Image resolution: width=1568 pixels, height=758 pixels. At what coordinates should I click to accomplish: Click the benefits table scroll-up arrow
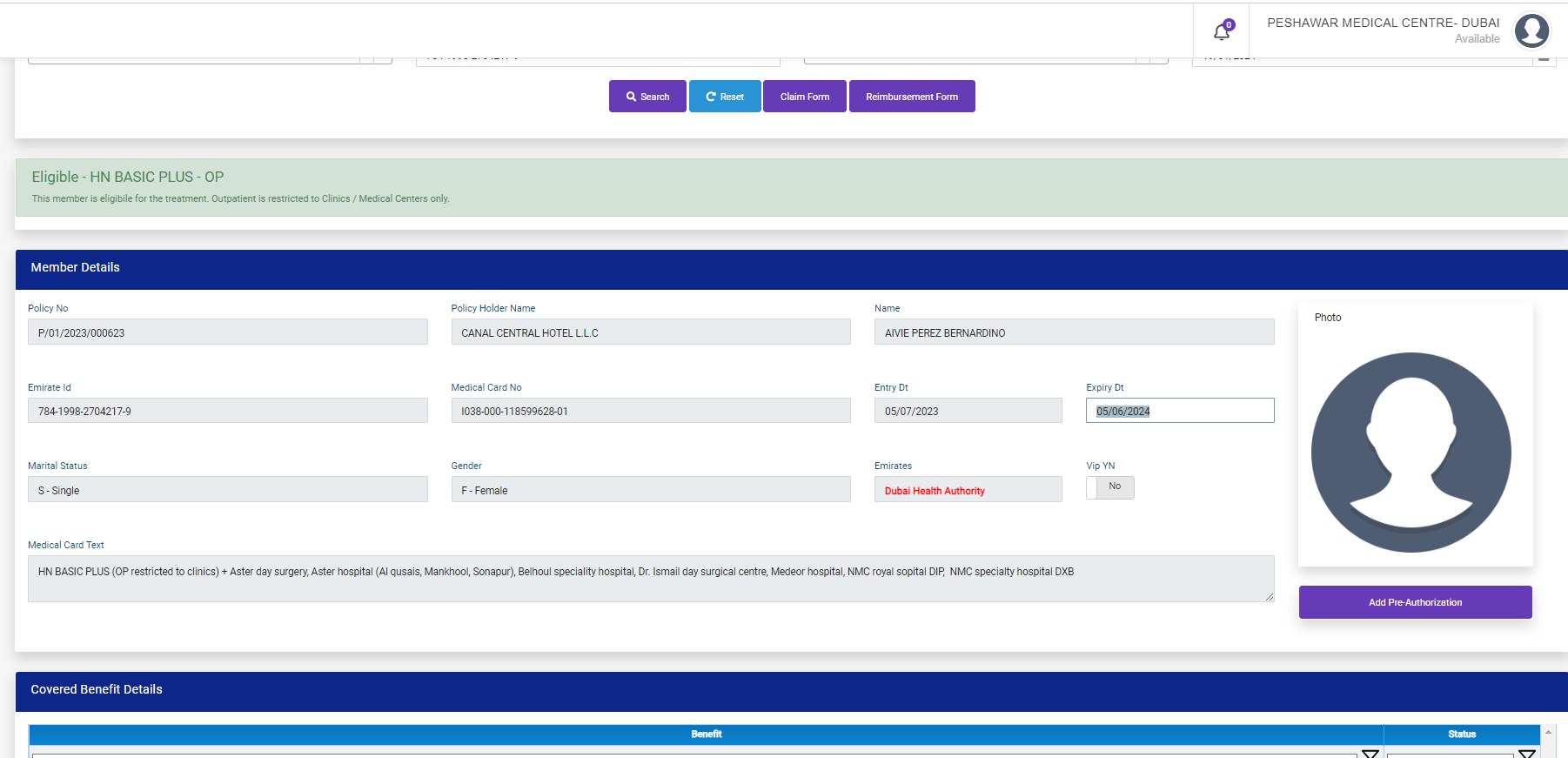[1548, 732]
